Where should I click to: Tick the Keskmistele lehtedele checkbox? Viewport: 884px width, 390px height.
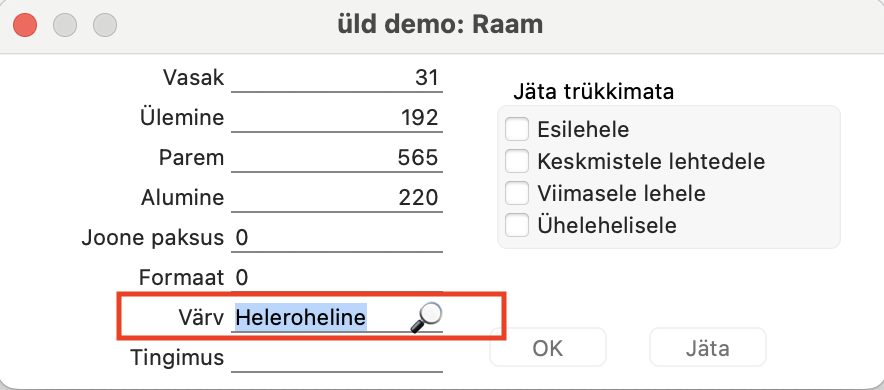[x=517, y=161]
